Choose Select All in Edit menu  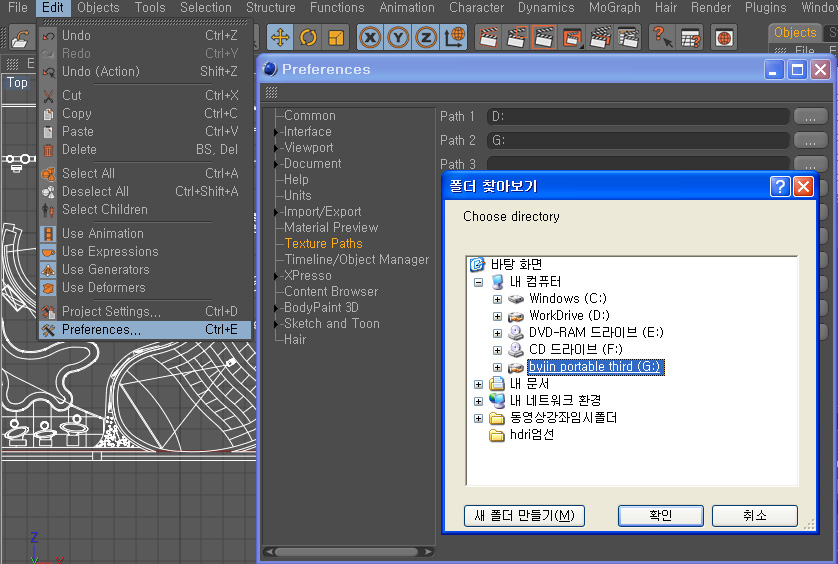click(x=145, y=173)
